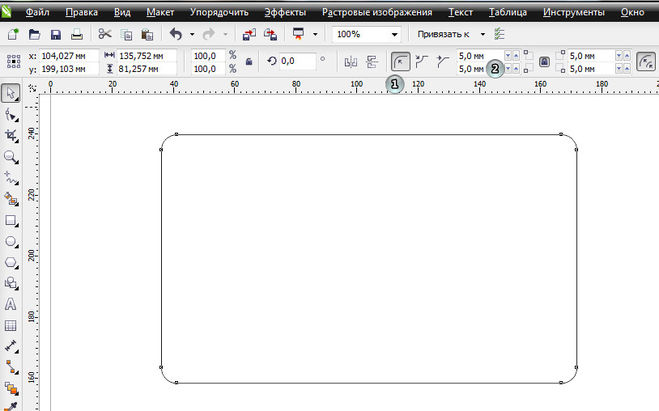Click the rotation angle input field
Image resolution: width=659 pixels, height=411 pixels.
(298, 62)
